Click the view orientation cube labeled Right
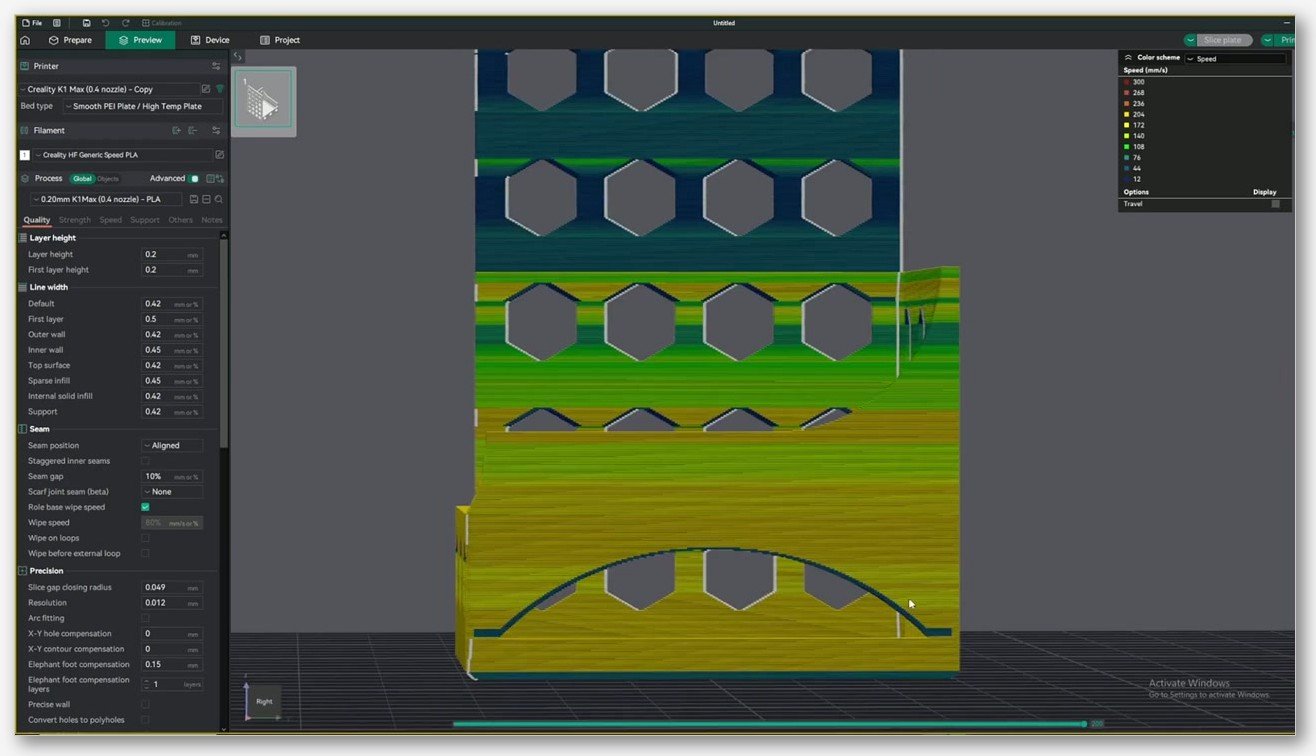This screenshot has height=756, width=1316. point(264,701)
